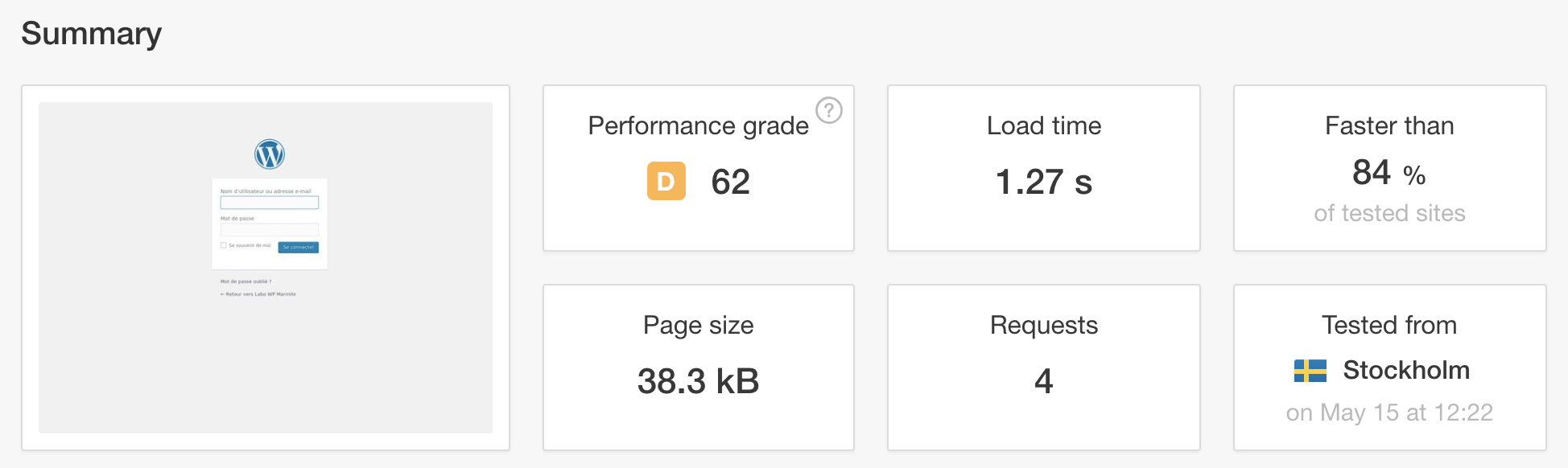Click the Stockholm location label
1568x468 pixels.
[x=1407, y=371]
